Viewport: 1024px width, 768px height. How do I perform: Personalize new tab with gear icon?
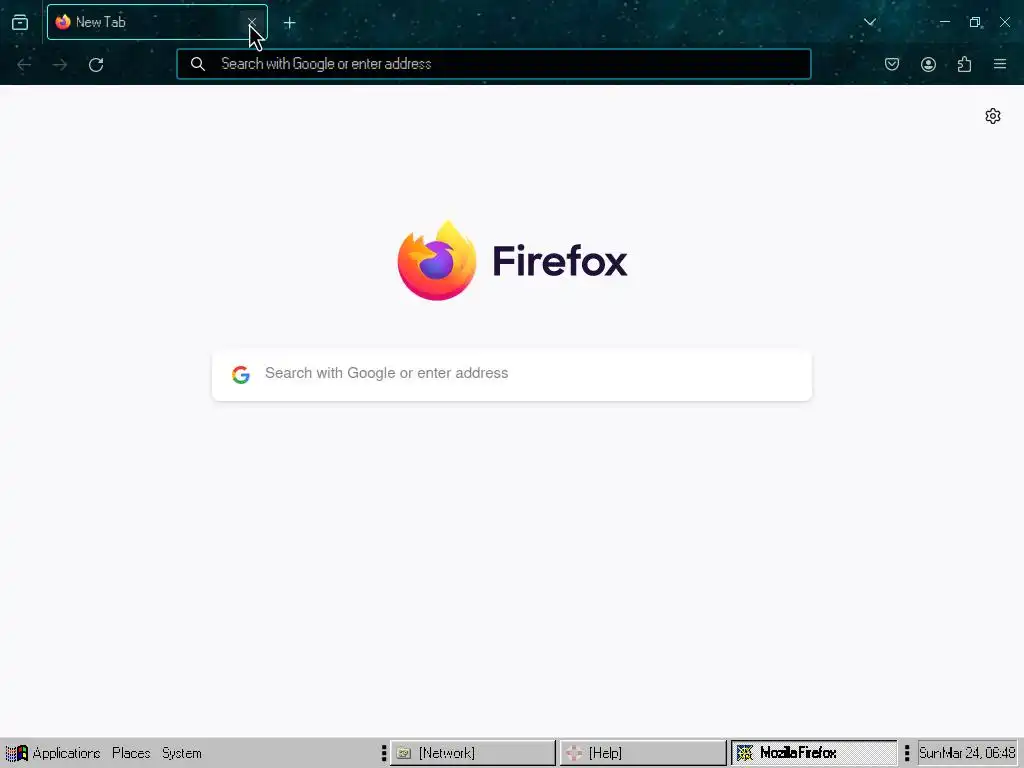pyautogui.click(x=993, y=116)
